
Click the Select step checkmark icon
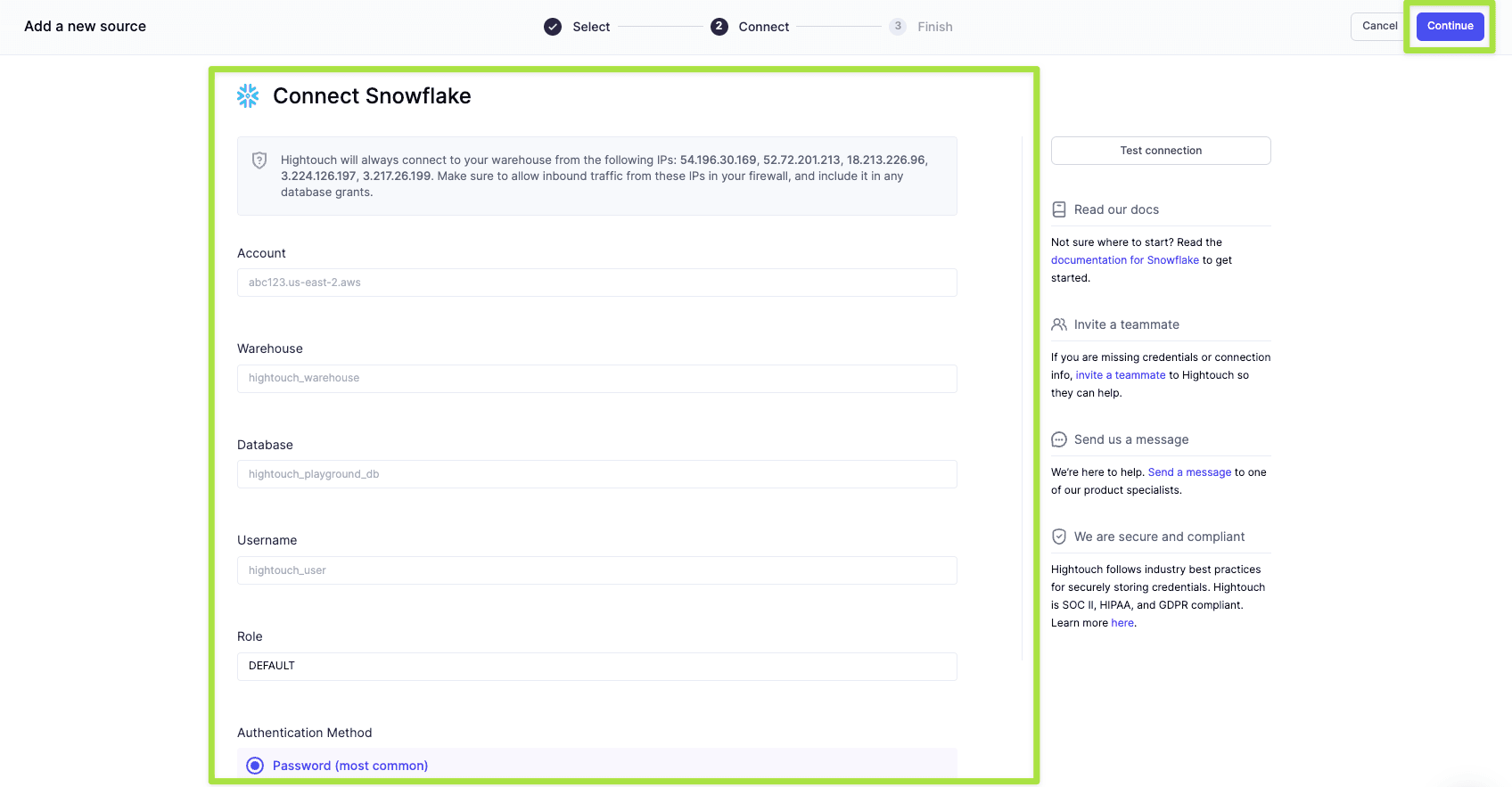(x=553, y=27)
